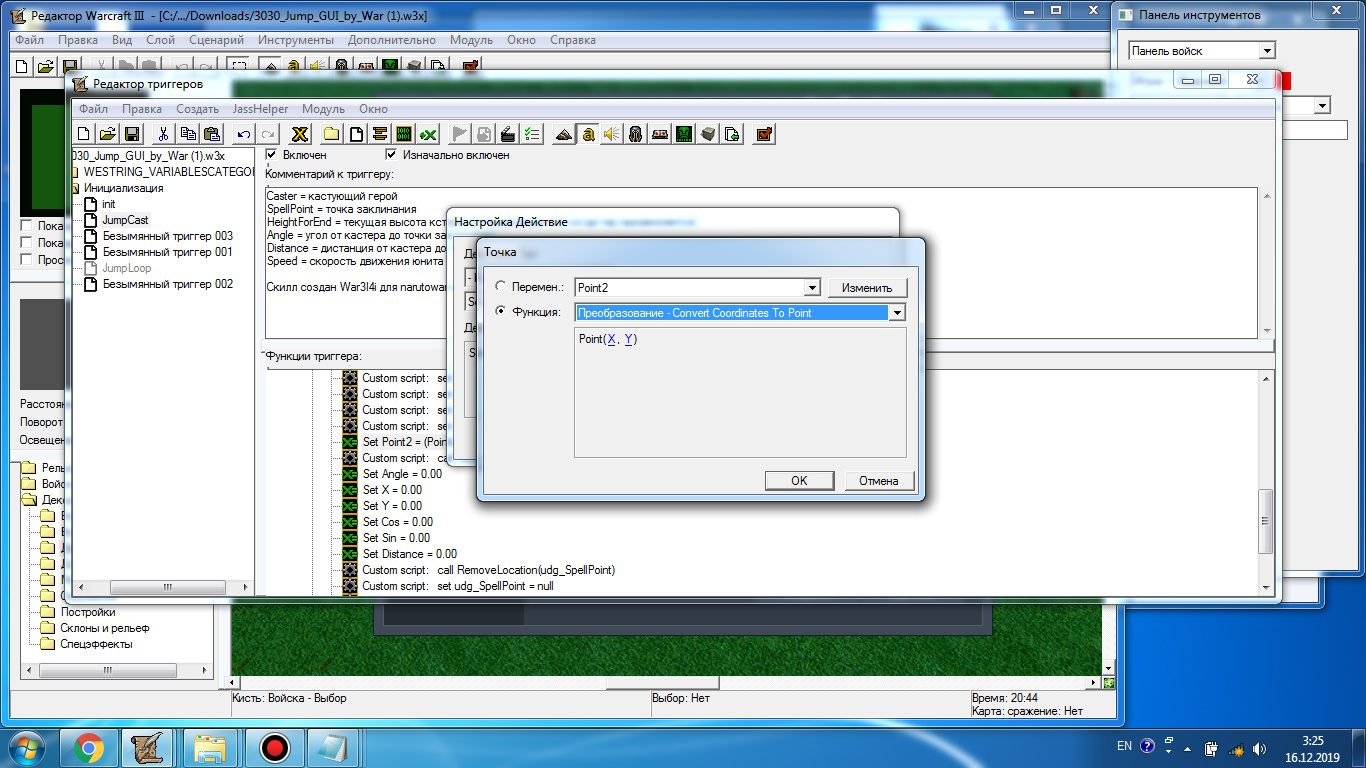1366x768 pixels.
Task: Click the Windows Start button
Action: 28,748
